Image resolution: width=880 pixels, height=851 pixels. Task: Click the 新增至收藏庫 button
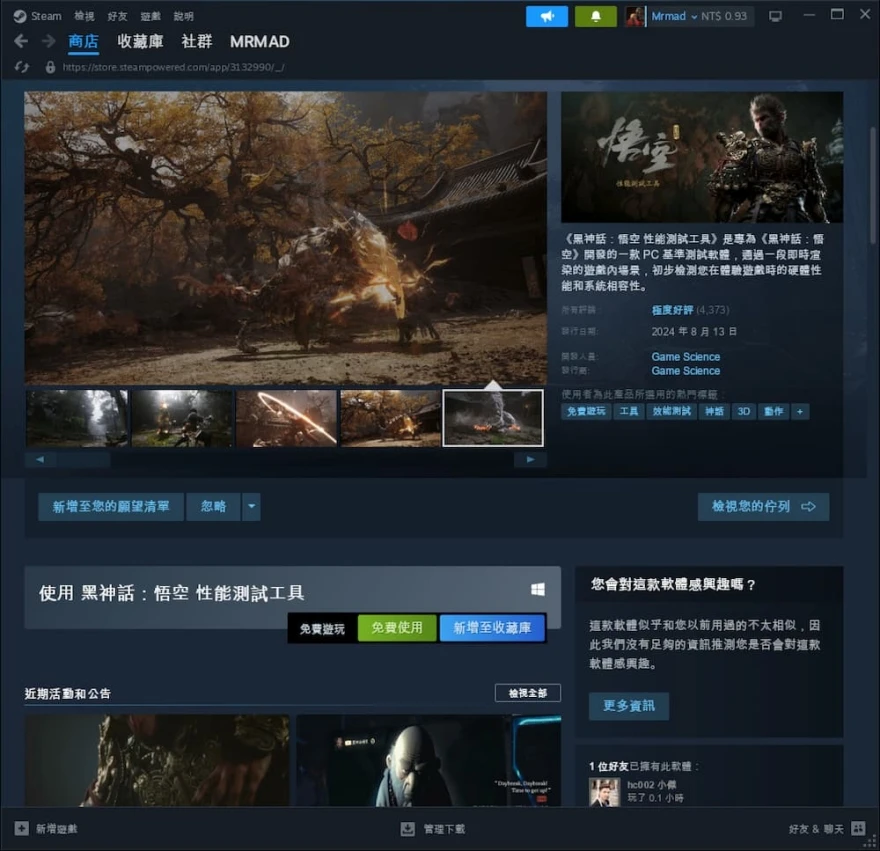coord(492,628)
